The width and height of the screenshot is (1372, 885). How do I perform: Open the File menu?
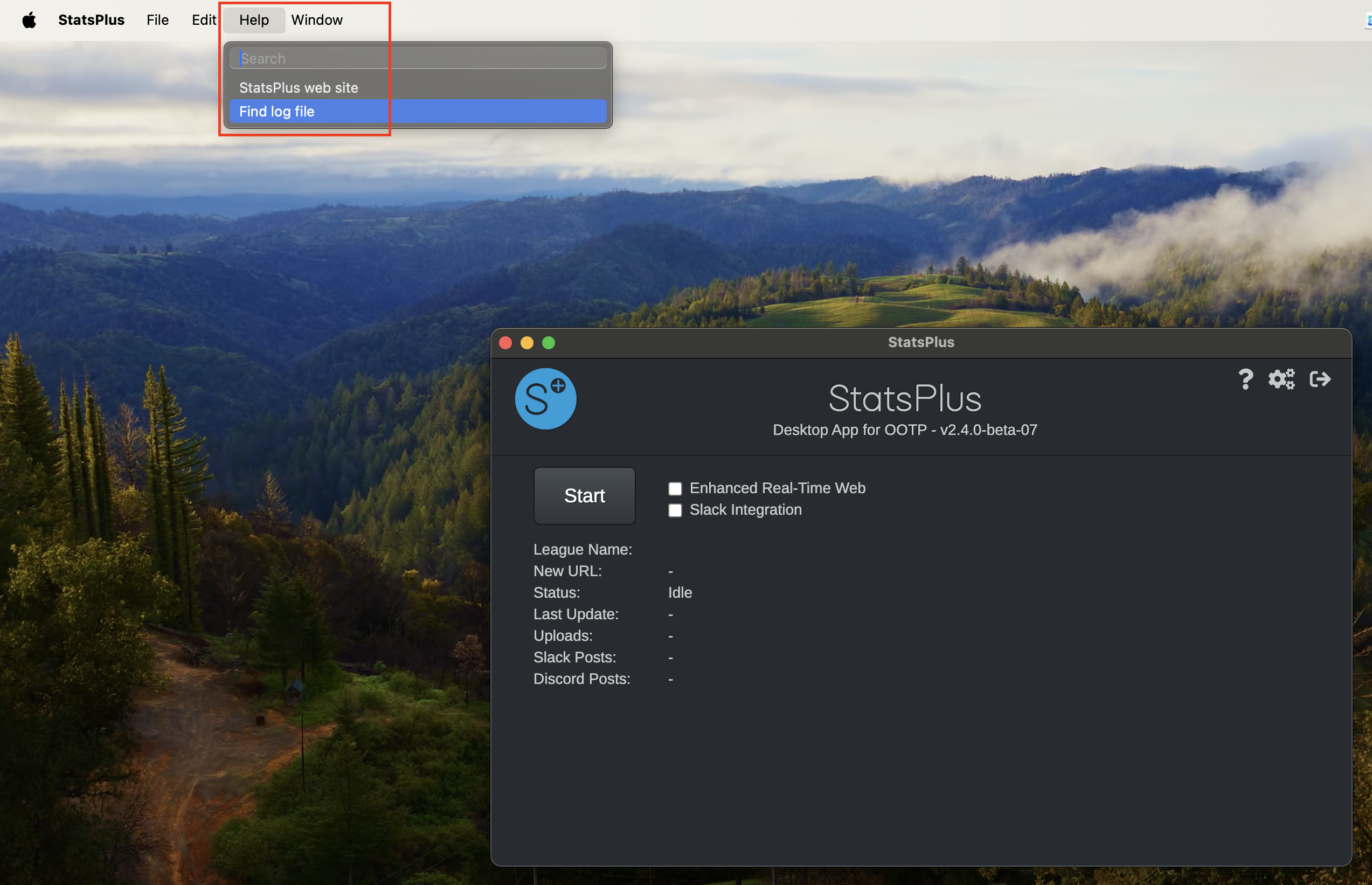click(157, 20)
